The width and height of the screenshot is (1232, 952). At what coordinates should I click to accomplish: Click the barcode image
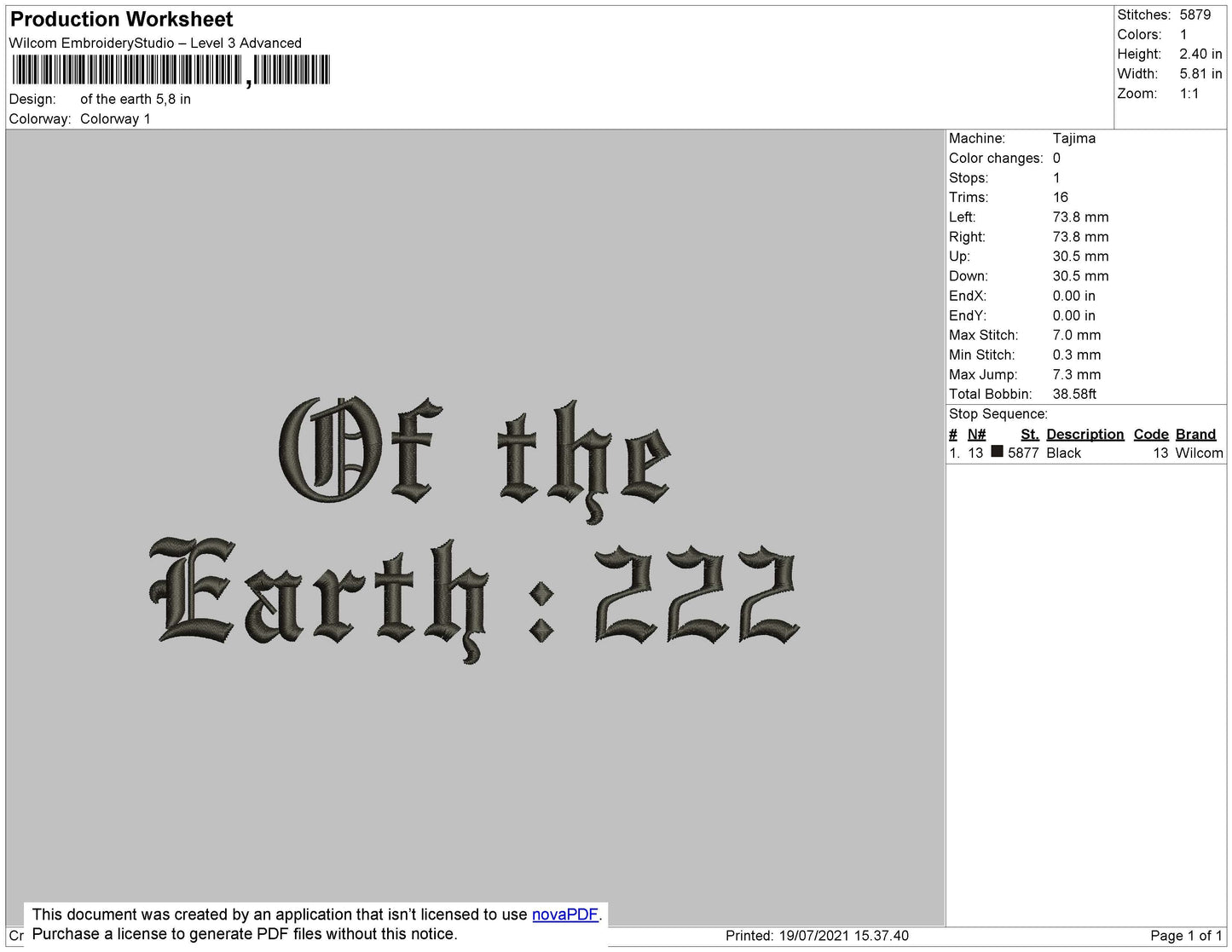click(x=171, y=70)
